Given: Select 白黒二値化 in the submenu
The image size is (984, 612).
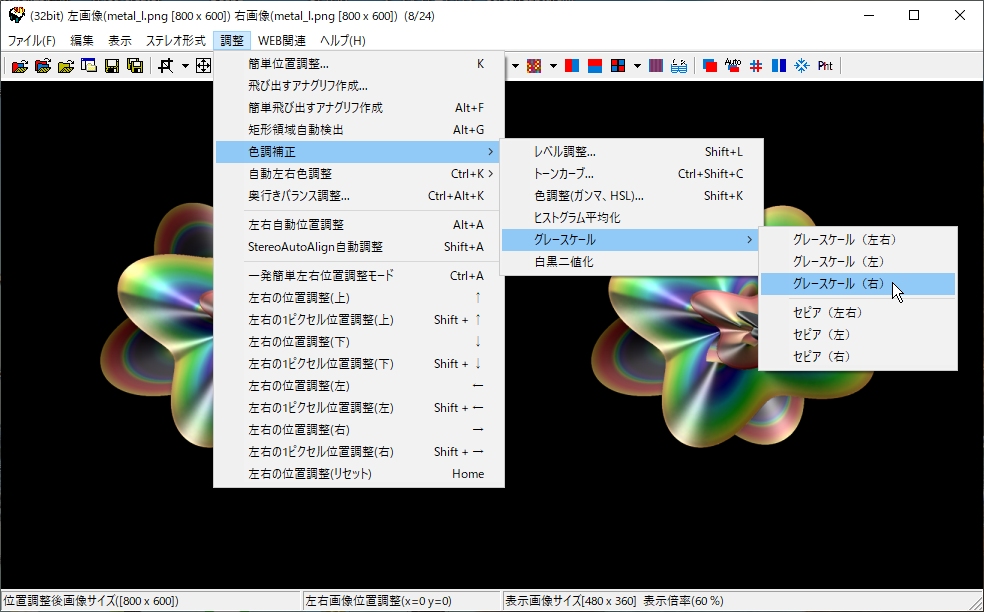Looking at the screenshot, I should (630, 262).
